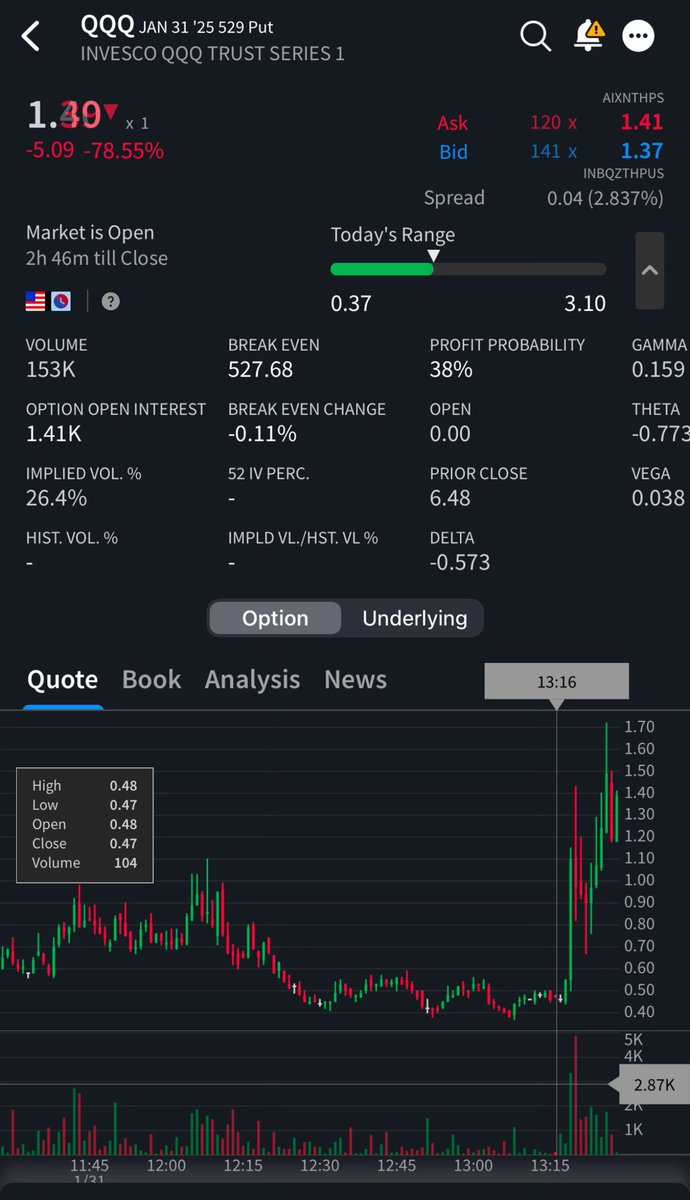Tap the range high 3.10 value

point(585,303)
